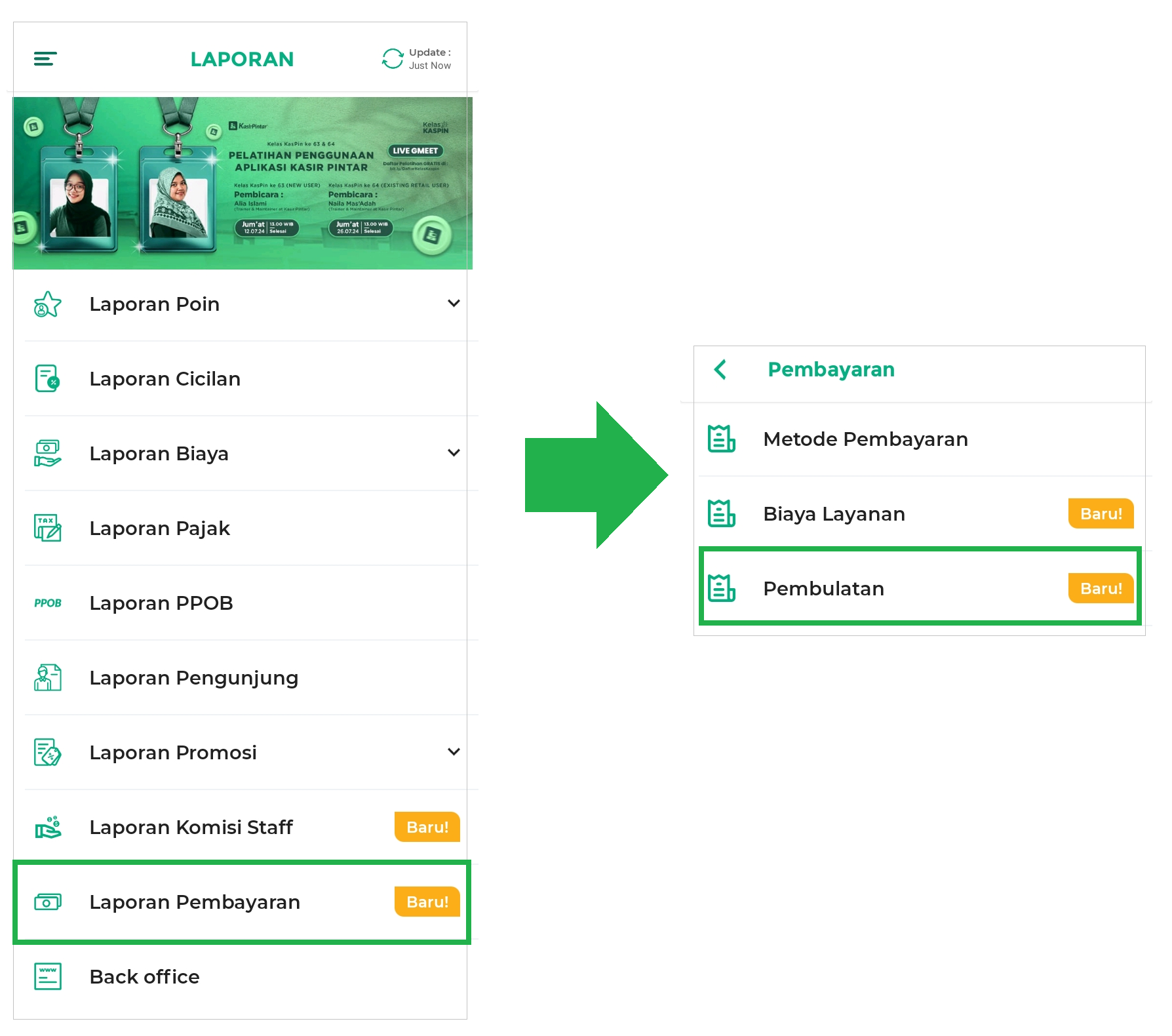Tap the Kasir Pintar training banner
This screenshot has width=1172, height=1036.
coord(243,184)
